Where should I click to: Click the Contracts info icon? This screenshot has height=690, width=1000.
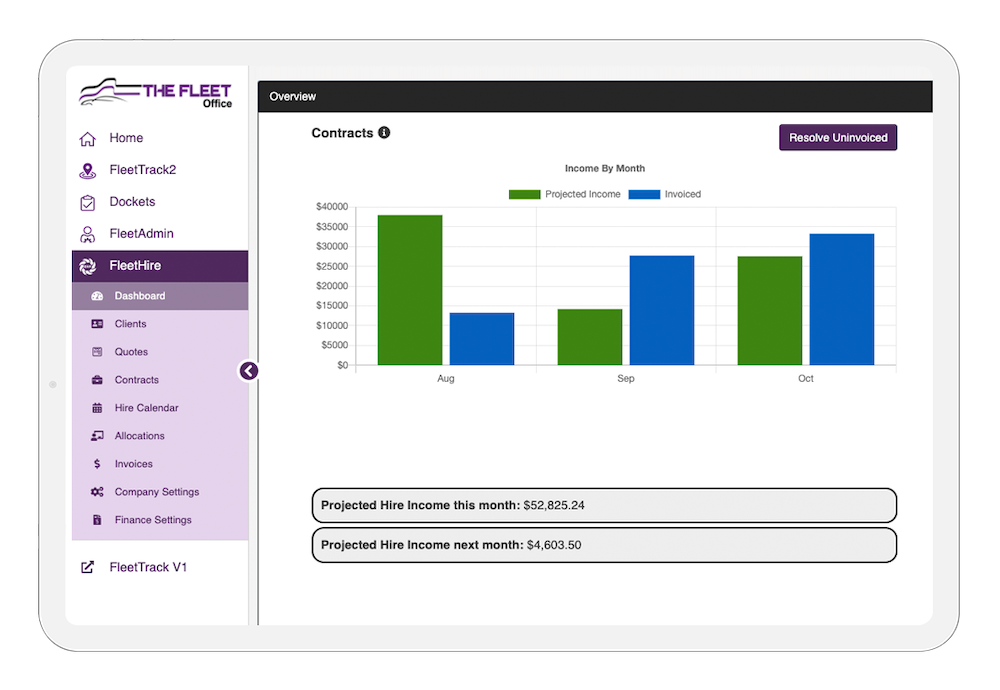(384, 133)
